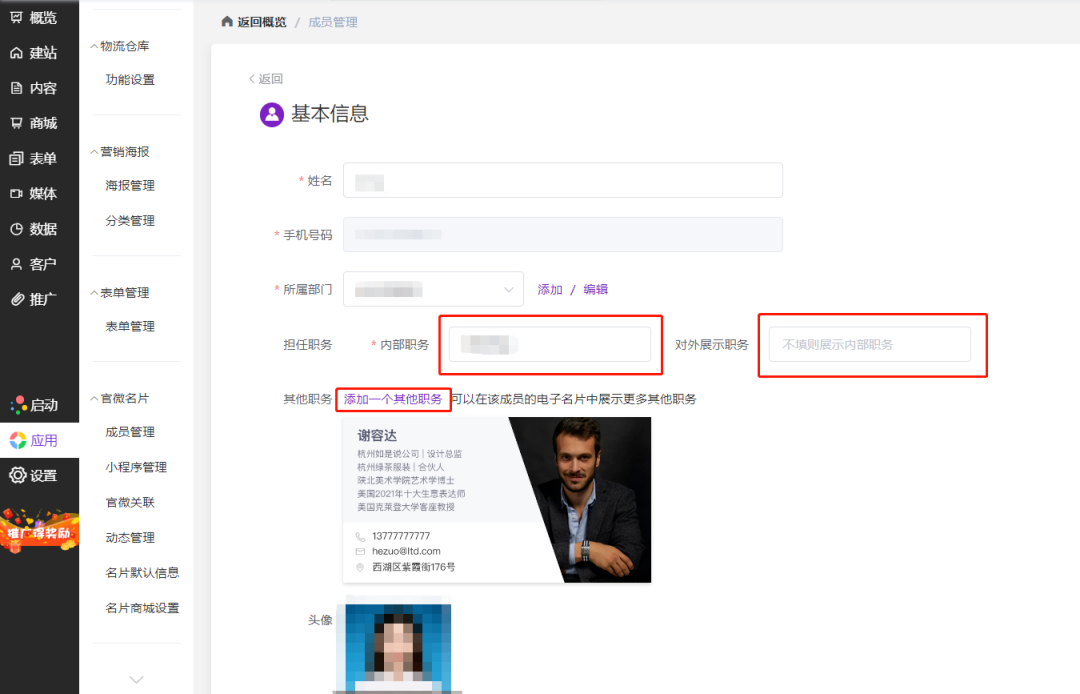Open the 所属部门 department dropdown

pyautogui.click(x=433, y=289)
